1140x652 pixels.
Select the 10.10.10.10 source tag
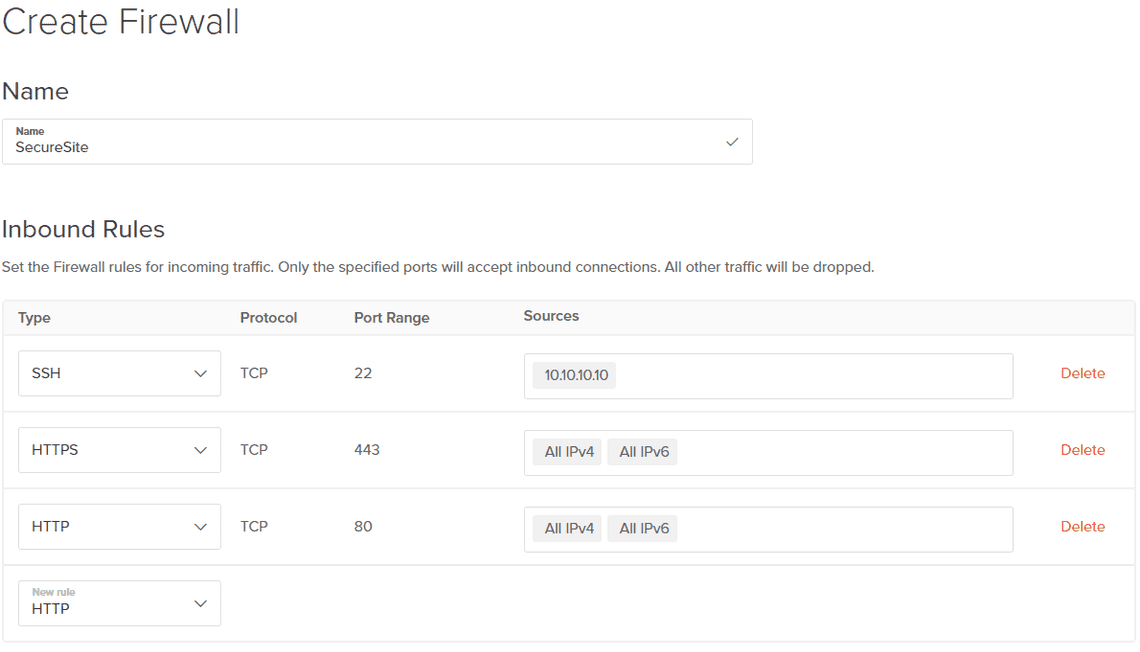click(x=573, y=375)
